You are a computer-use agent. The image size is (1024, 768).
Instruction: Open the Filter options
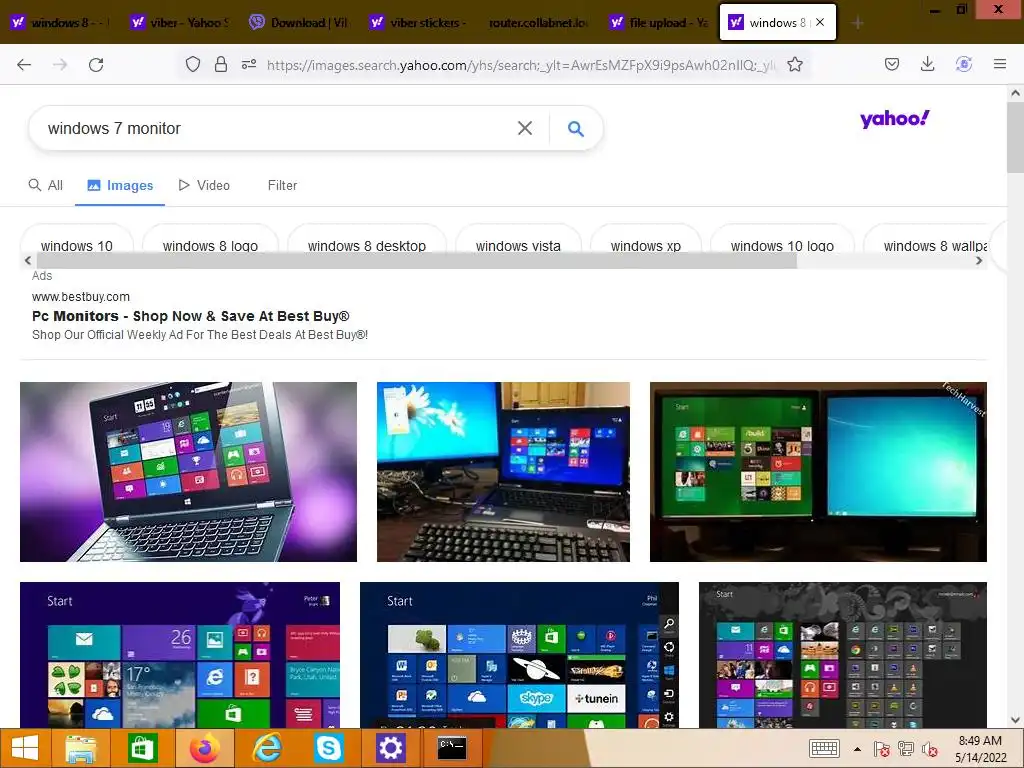282,185
